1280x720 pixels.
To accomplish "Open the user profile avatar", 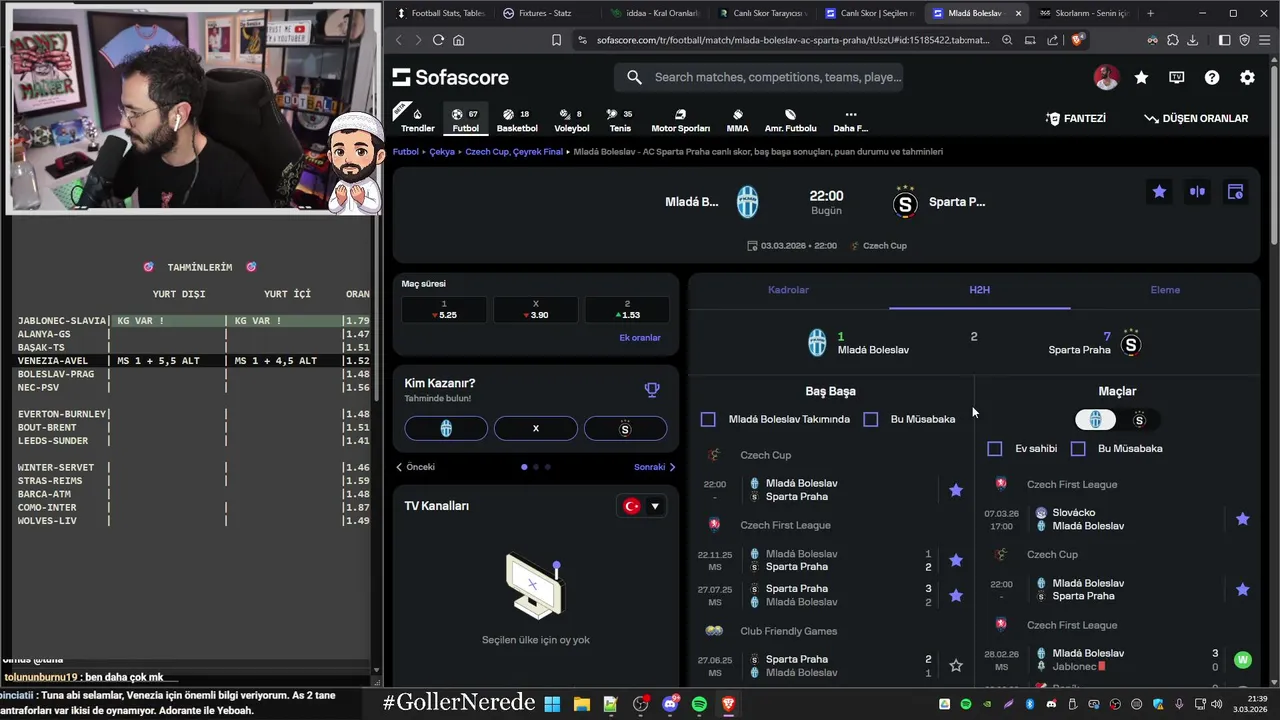I will (x=1106, y=77).
